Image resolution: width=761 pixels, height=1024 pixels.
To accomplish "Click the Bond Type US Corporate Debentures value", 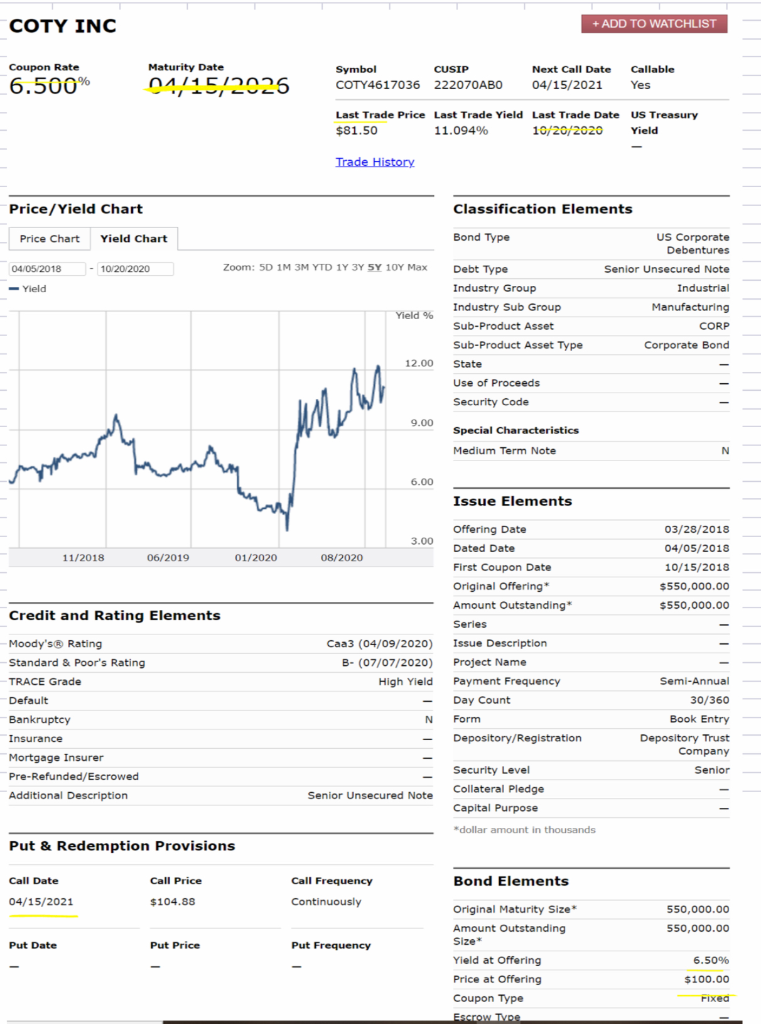I will tap(693, 244).
